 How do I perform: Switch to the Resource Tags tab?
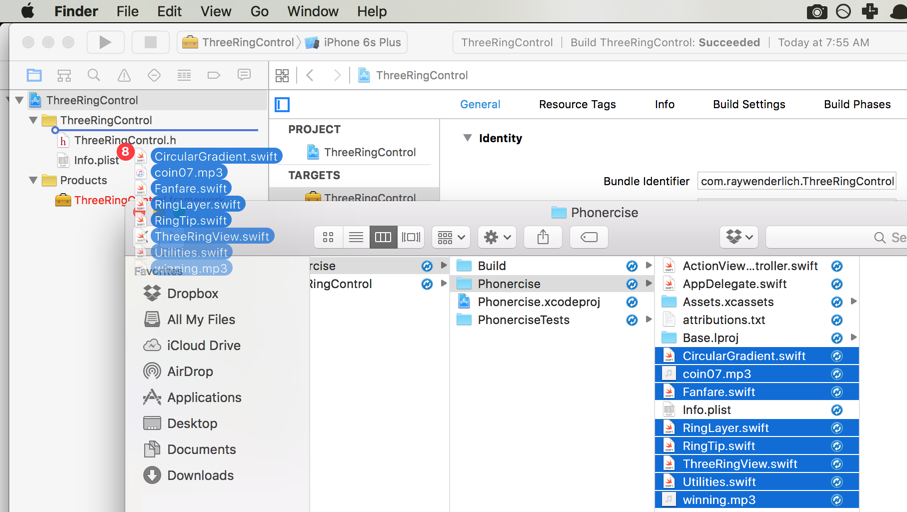pos(577,104)
